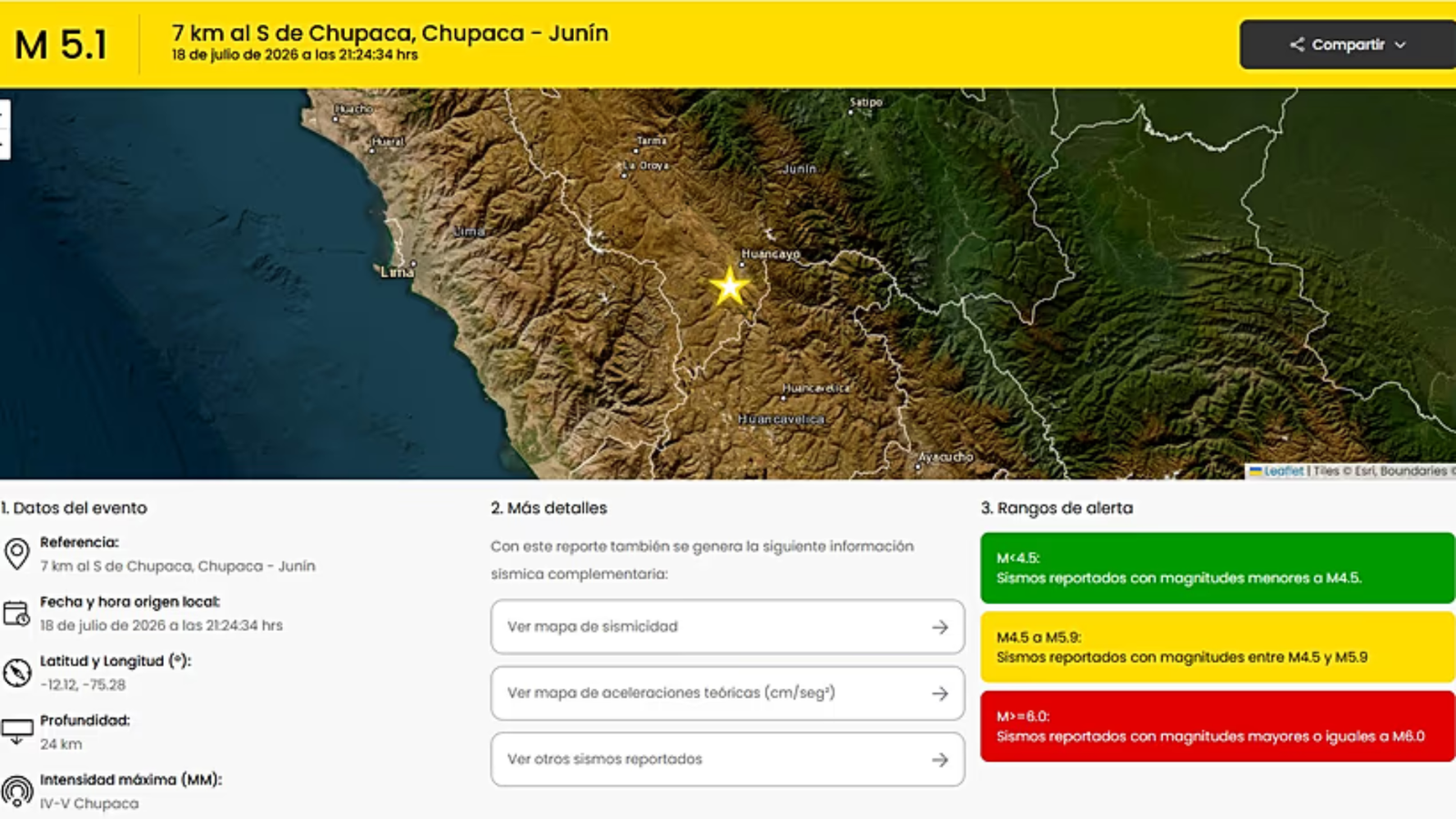1456x819 pixels.
Task: Click the M 5.1 magnitude heading
Action: click(x=61, y=45)
